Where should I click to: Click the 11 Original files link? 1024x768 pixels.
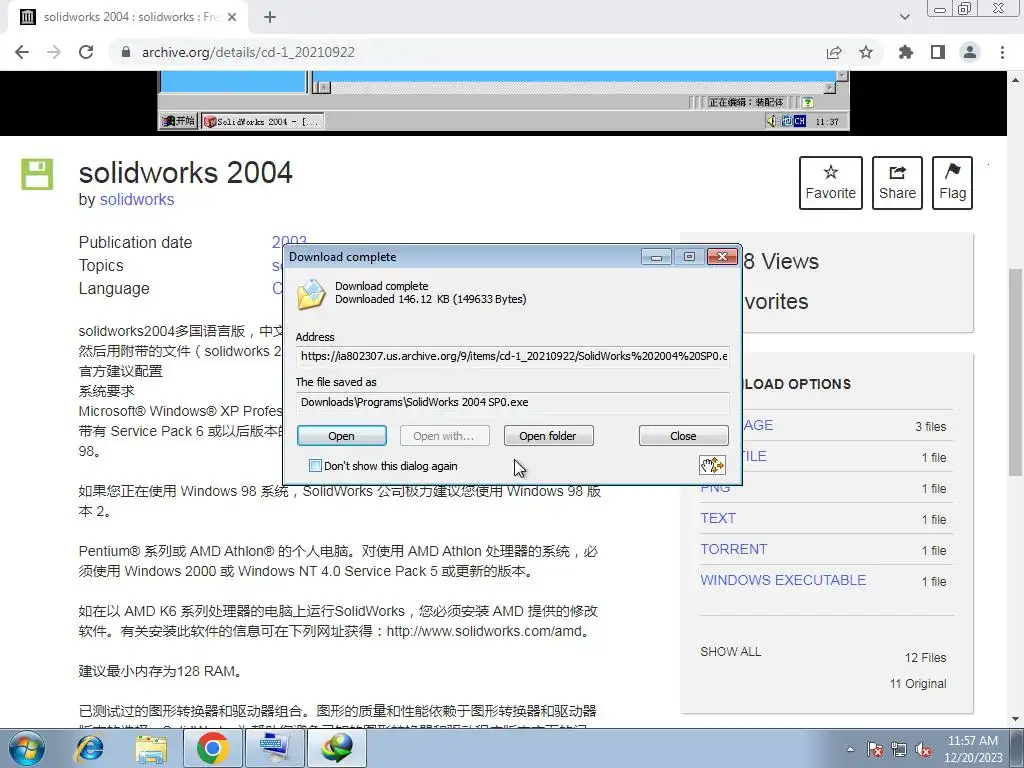pyautogui.click(x=918, y=684)
